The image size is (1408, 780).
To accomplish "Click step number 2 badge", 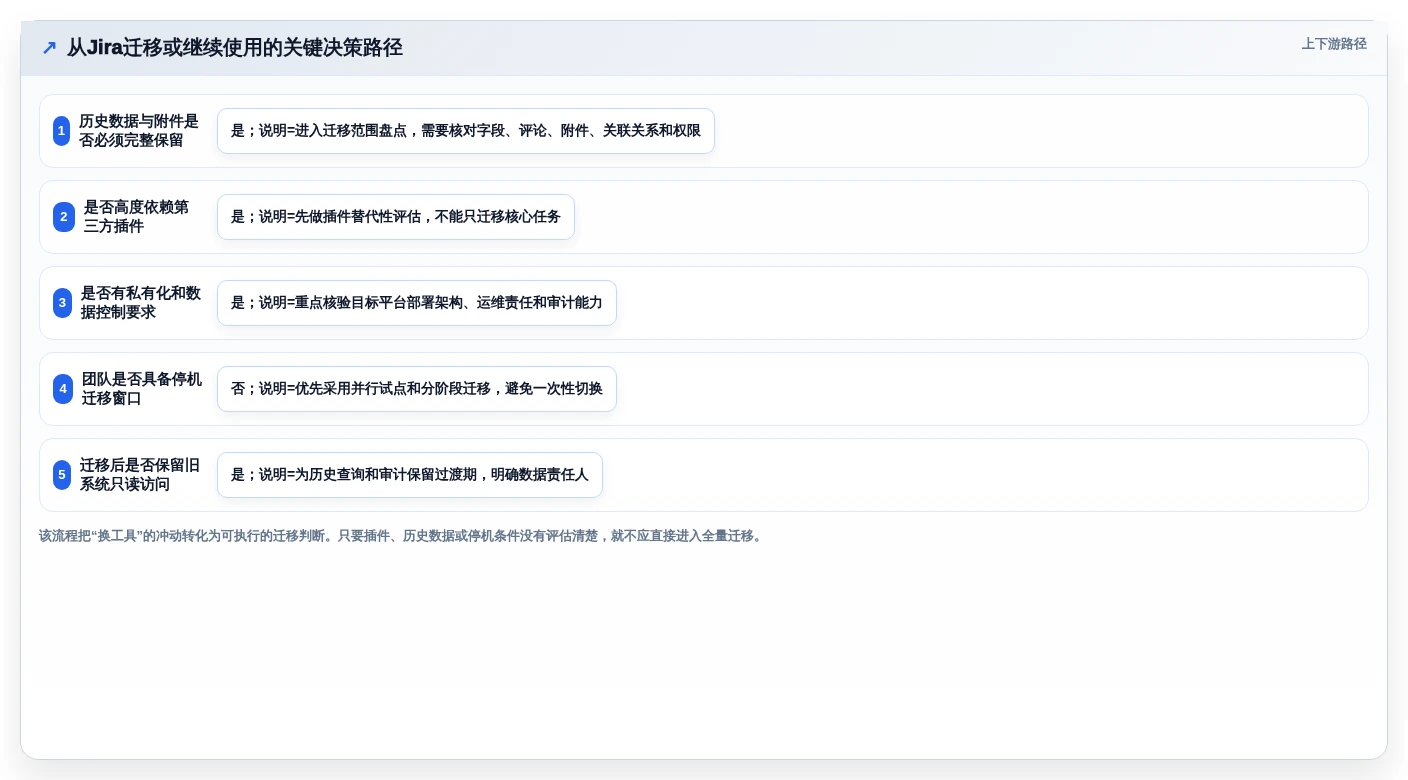I will point(64,217).
